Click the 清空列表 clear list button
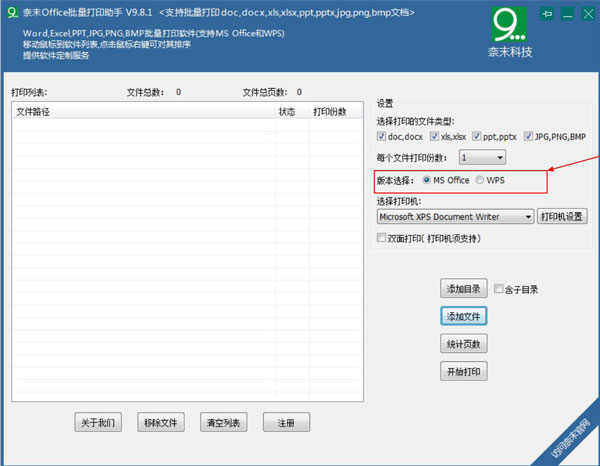Image resolution: width=600 pixels, height=466 pixels. (223, 422)
